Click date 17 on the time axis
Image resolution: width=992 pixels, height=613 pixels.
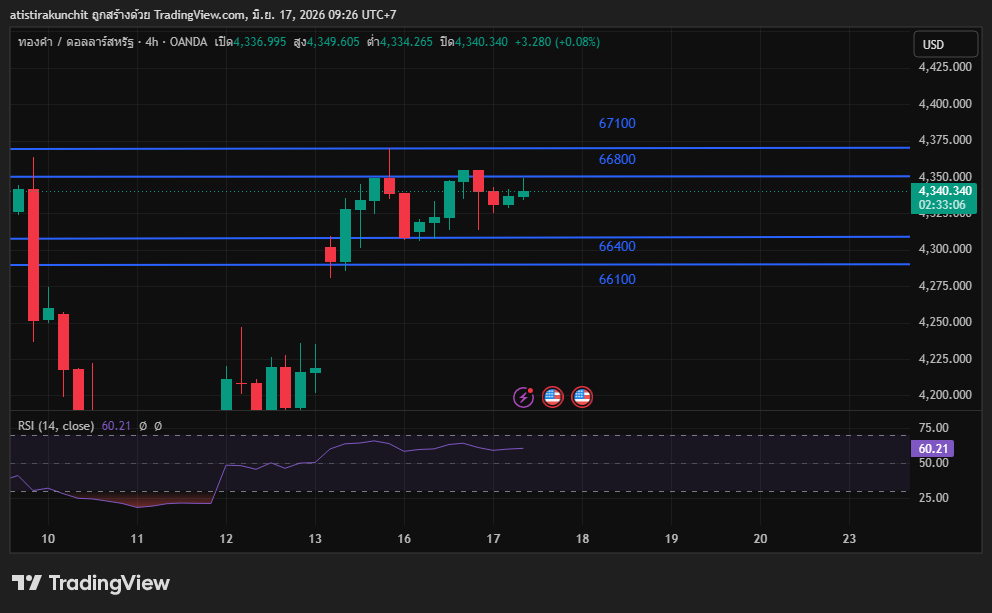493,539
